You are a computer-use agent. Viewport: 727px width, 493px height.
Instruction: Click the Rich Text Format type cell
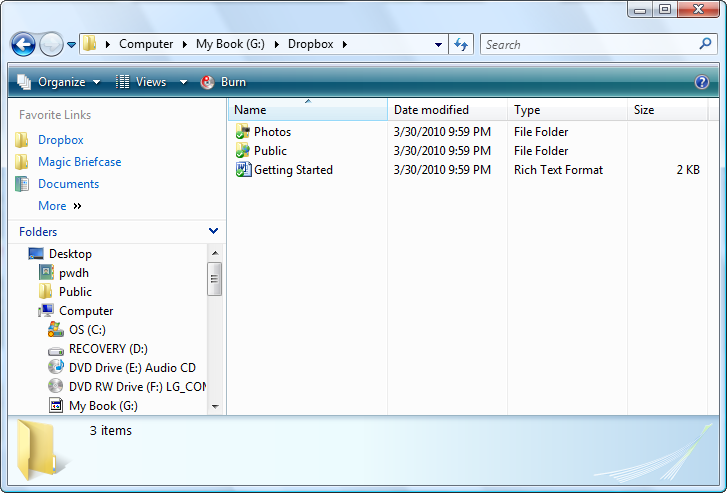point(558,170)
